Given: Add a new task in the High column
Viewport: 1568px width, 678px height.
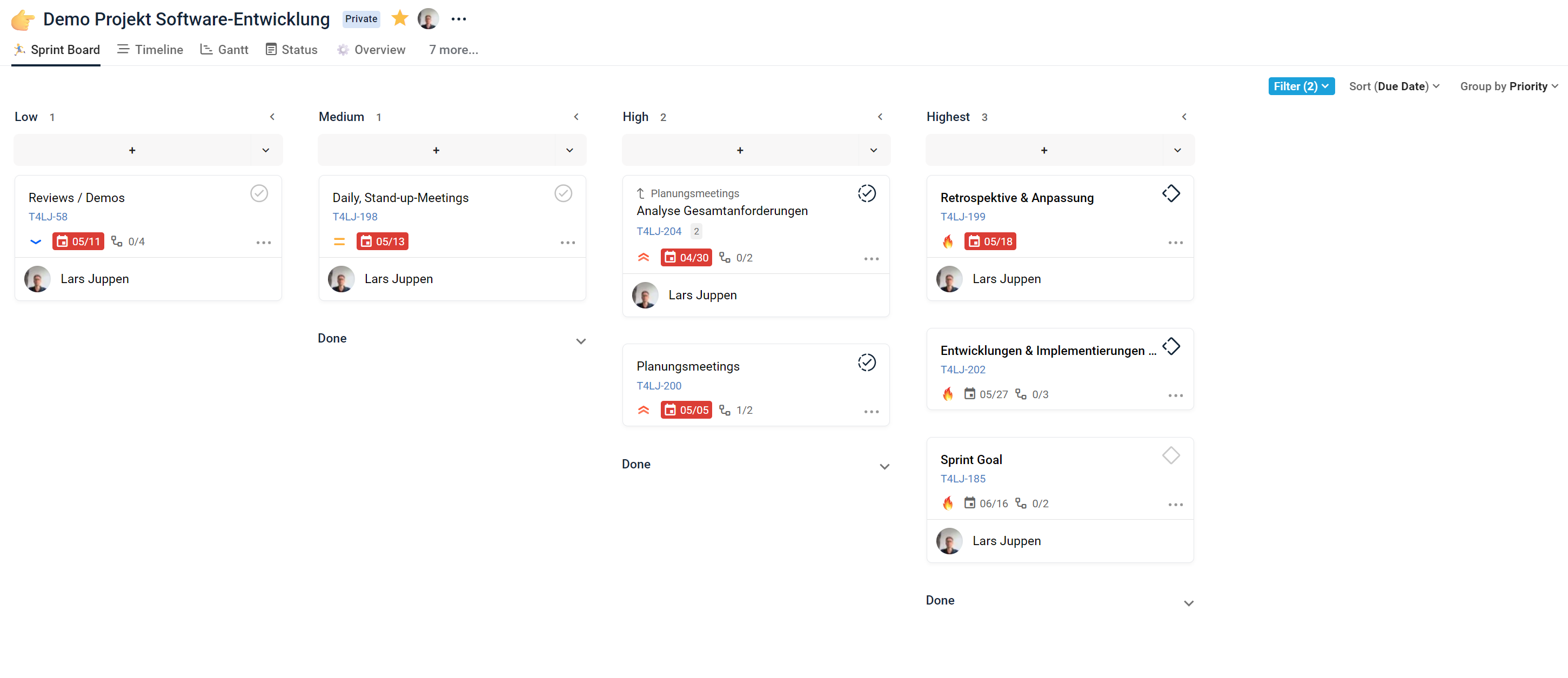Looking at the screenshot, I should pyautogui.click(x=740, y=150).
